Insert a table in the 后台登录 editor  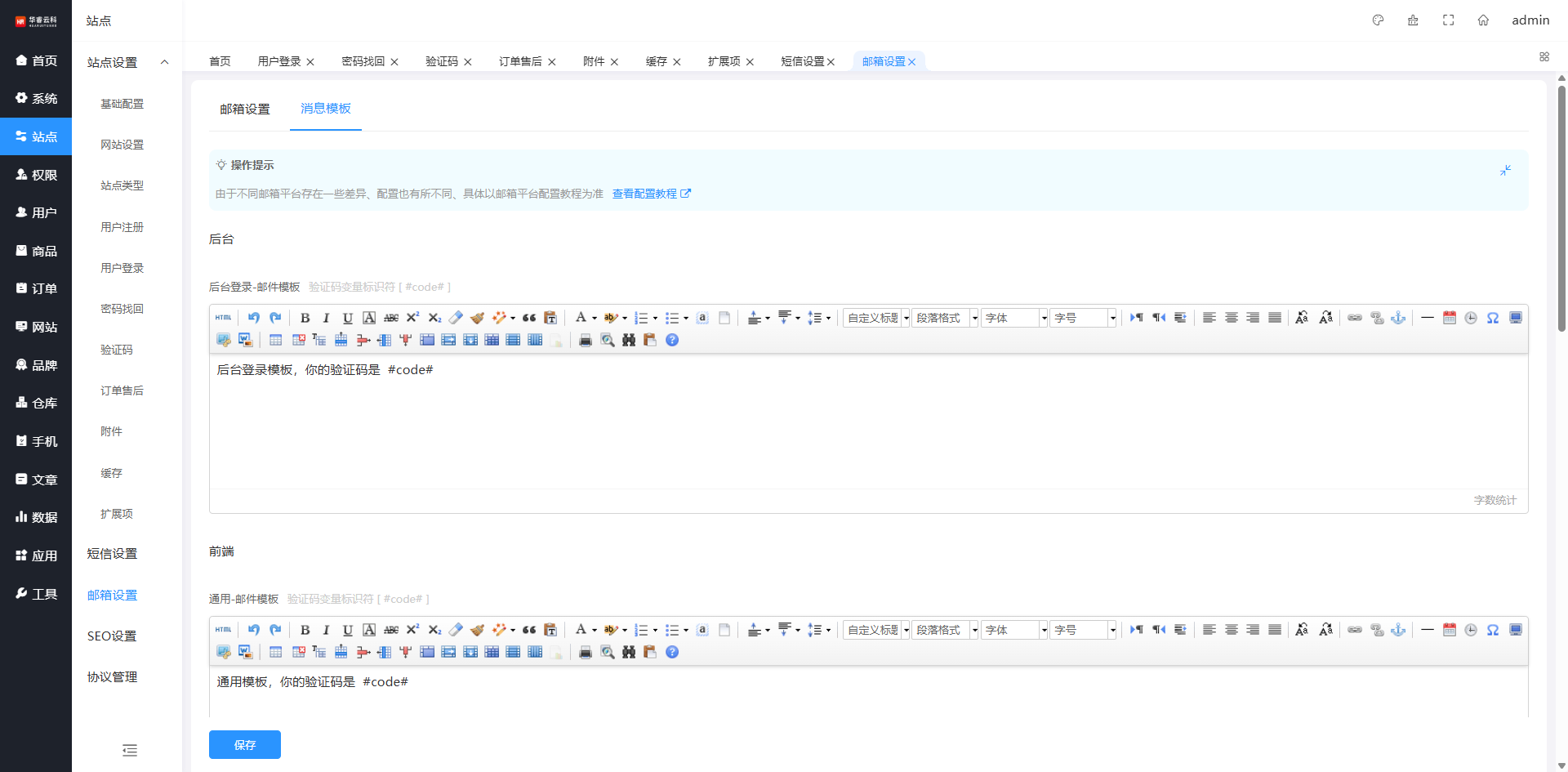coord(275,340)
